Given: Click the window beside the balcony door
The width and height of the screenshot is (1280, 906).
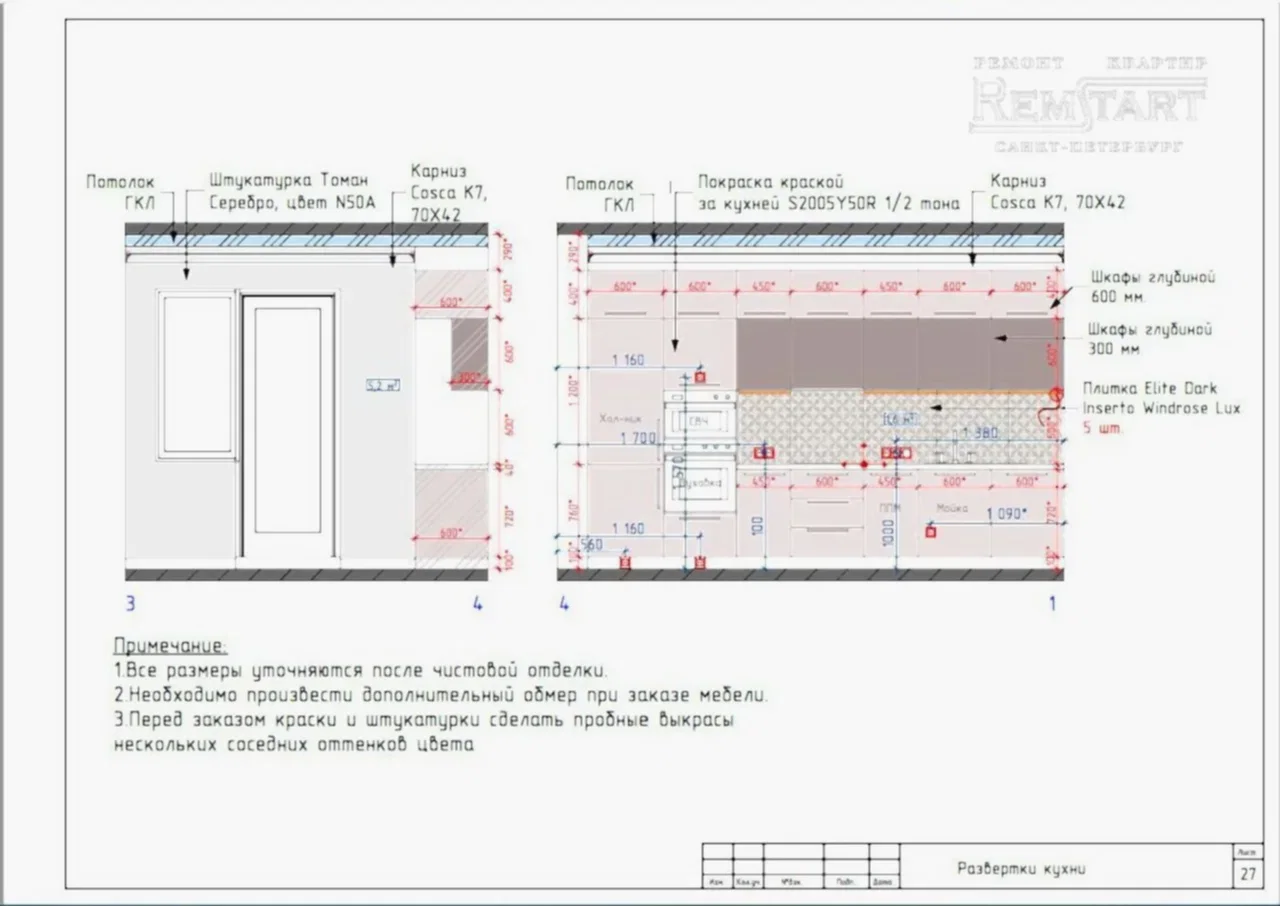Looking at the screenshot, I should point(197,375).
